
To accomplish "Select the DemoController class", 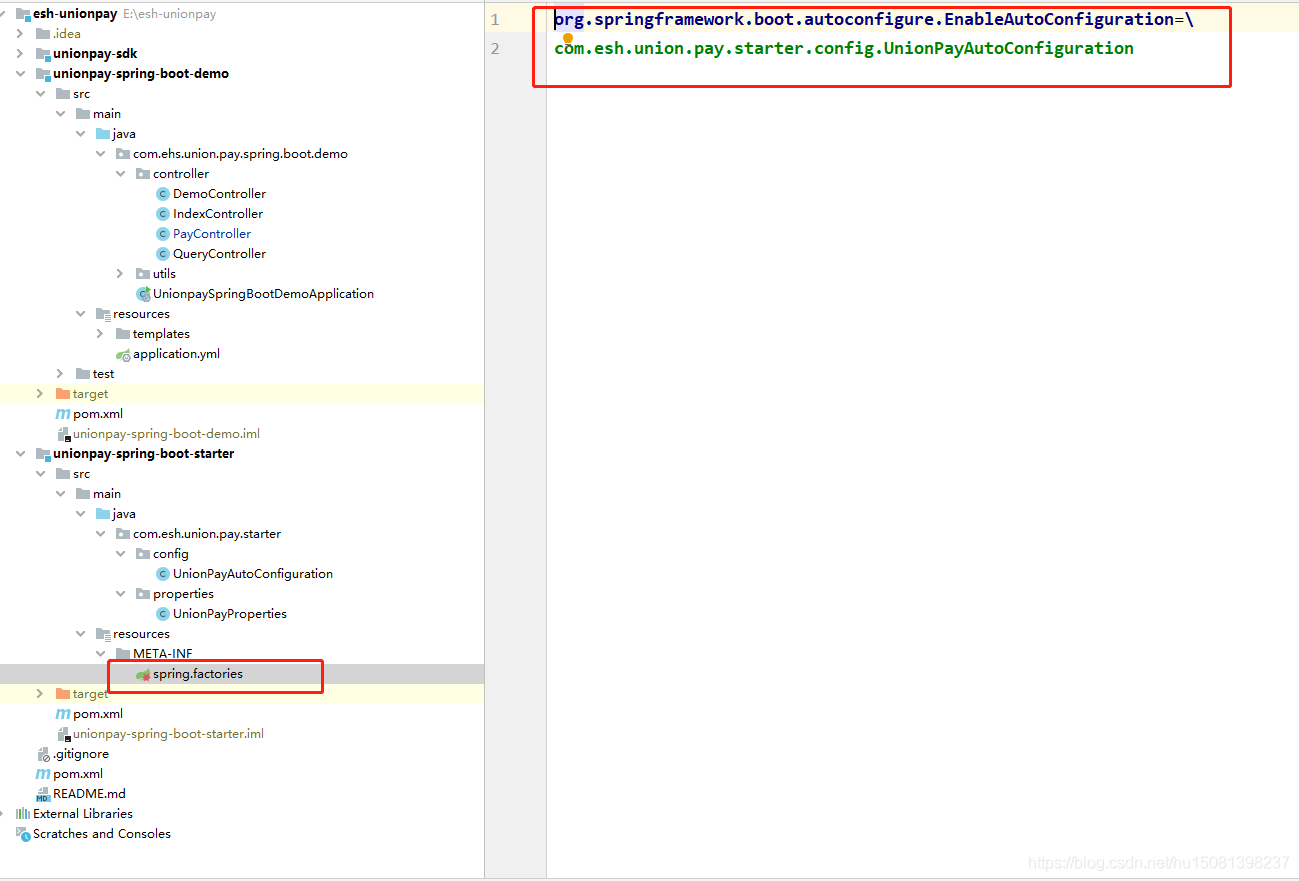I will 219,194.
